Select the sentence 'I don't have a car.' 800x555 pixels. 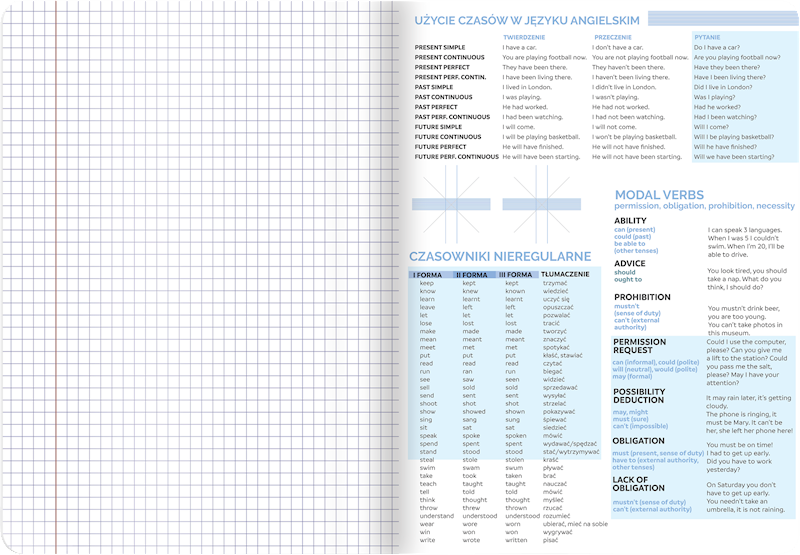coord(617,47)
